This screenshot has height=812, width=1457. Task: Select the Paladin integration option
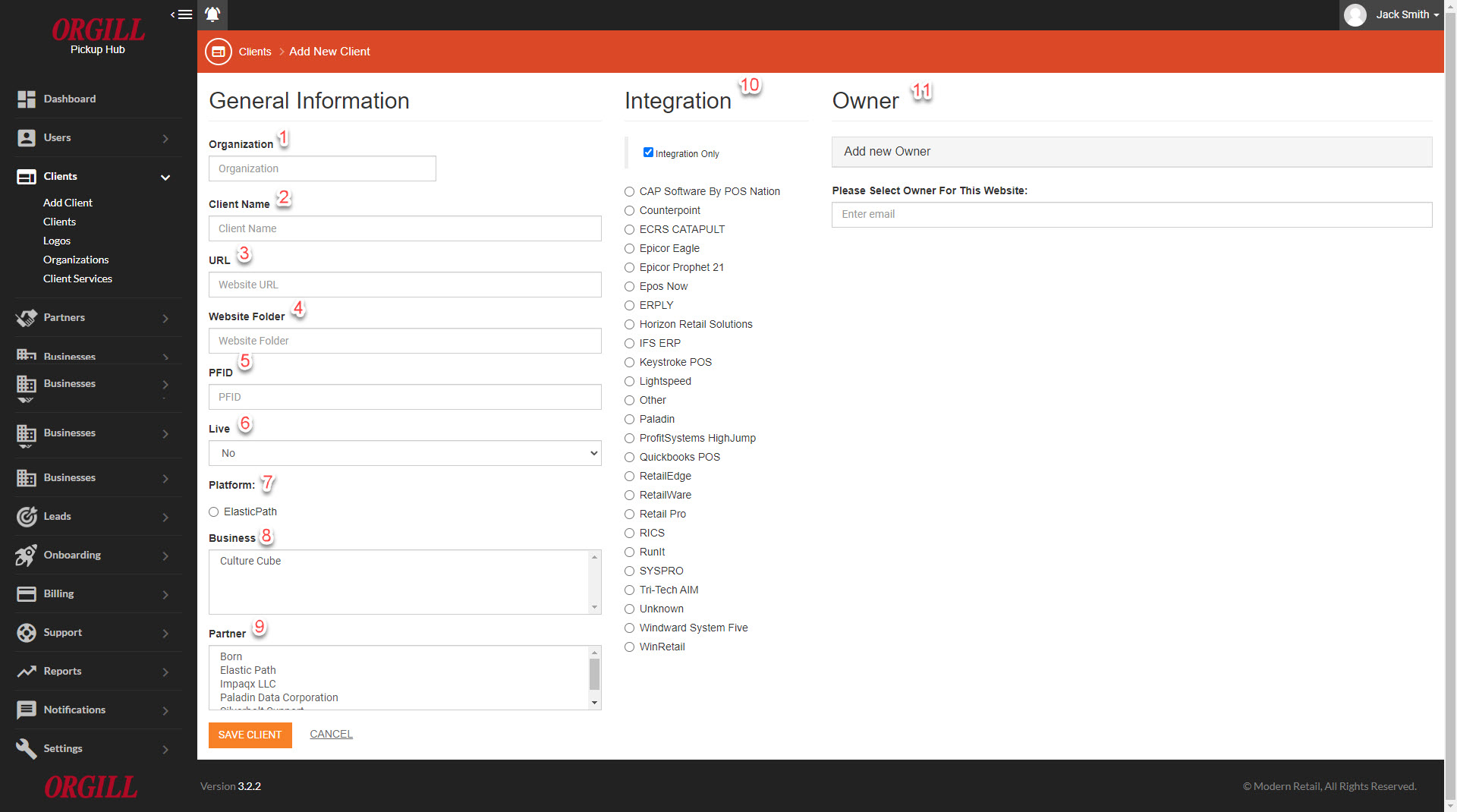click(x=629, y=420)
